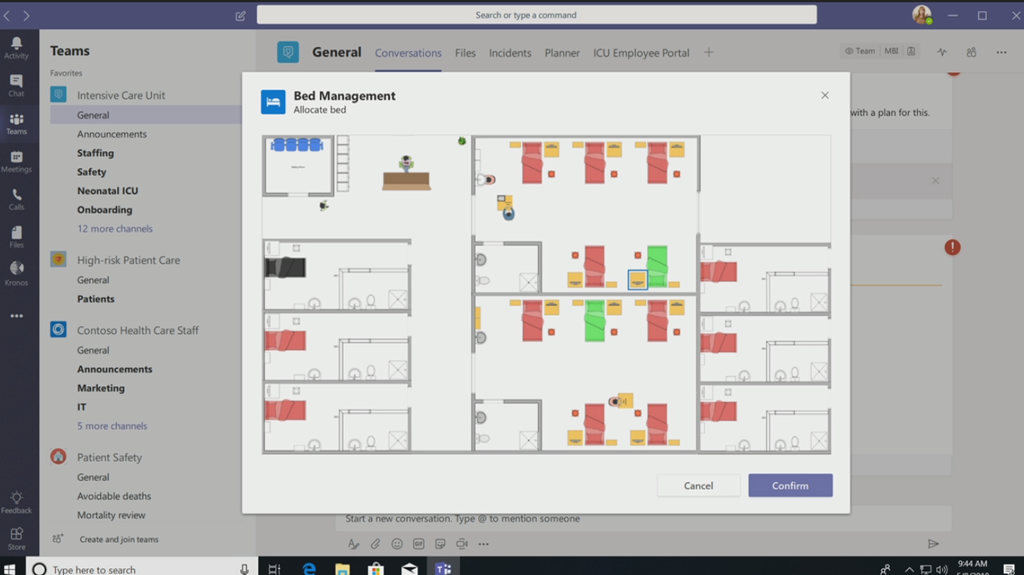1024x575 pixels.
Task: Open Chat in the left rail
Action: tap(16, 86)
